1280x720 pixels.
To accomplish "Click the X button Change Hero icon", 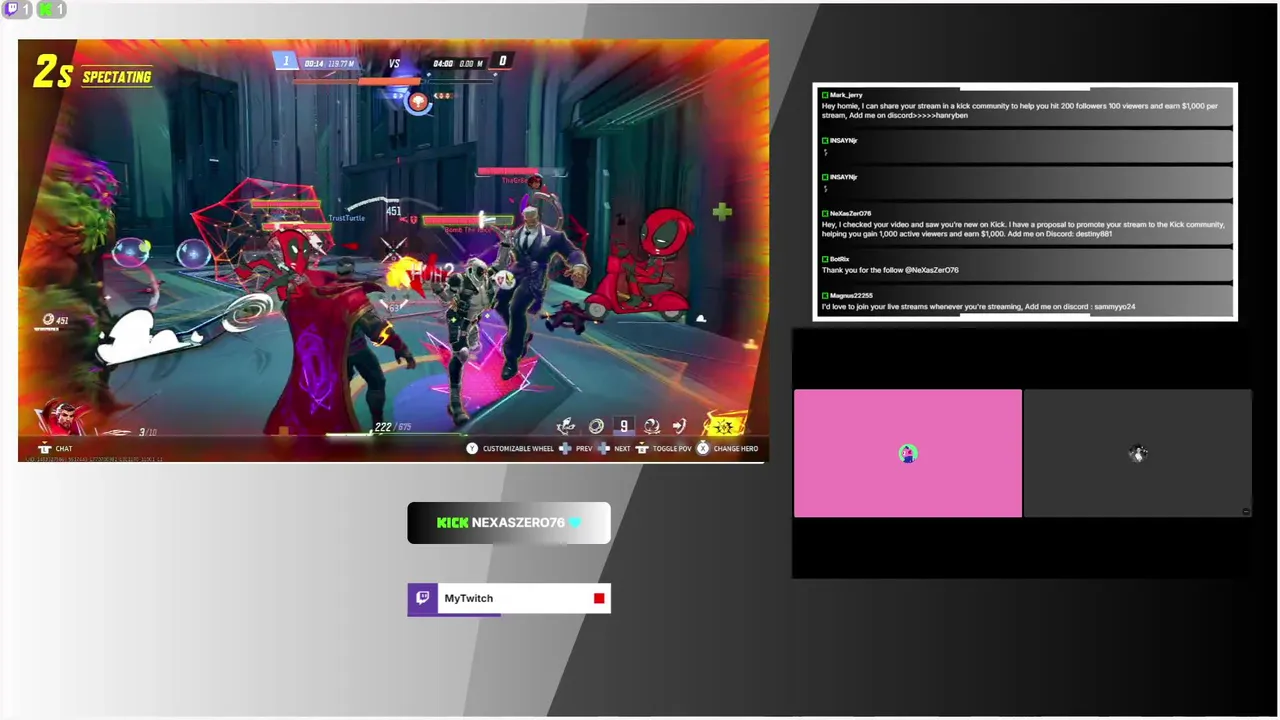I will [x=703, y=448].
